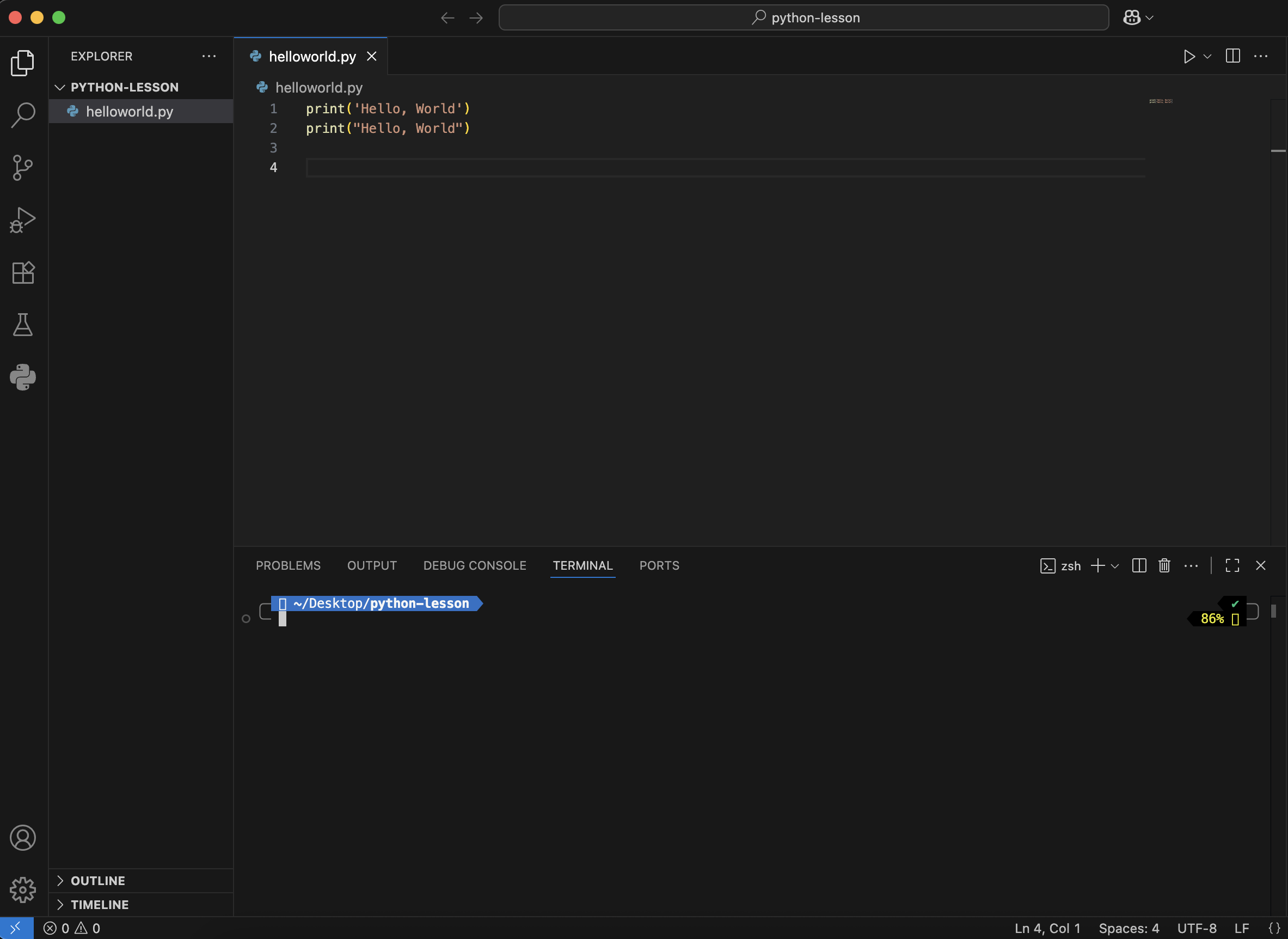1288x939 pixels.
Task: Click the print("Hello, World") code line
Action: [x=388, y=129]
